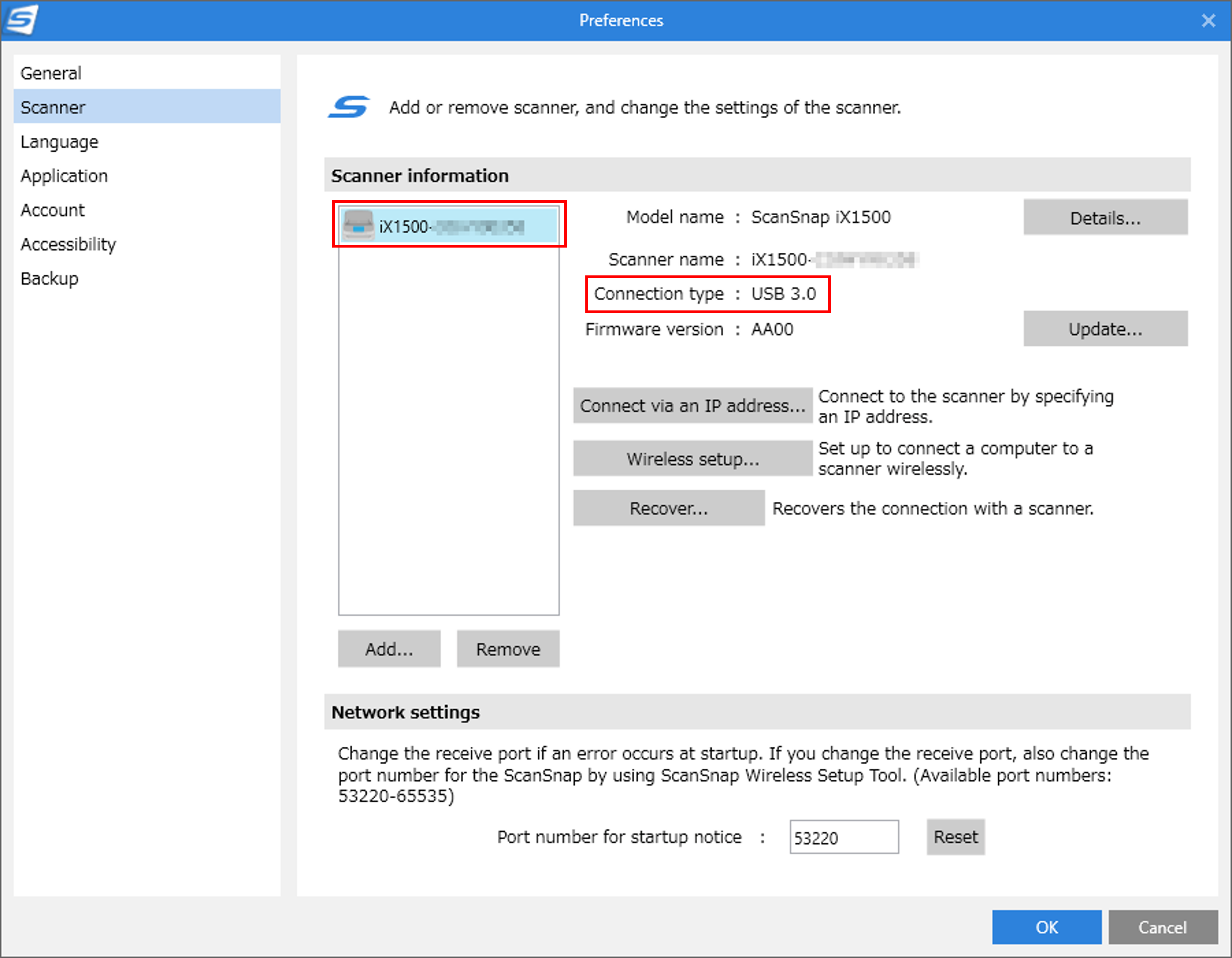Go to Account preferences

pyautogui.click(x=53, y=210)
